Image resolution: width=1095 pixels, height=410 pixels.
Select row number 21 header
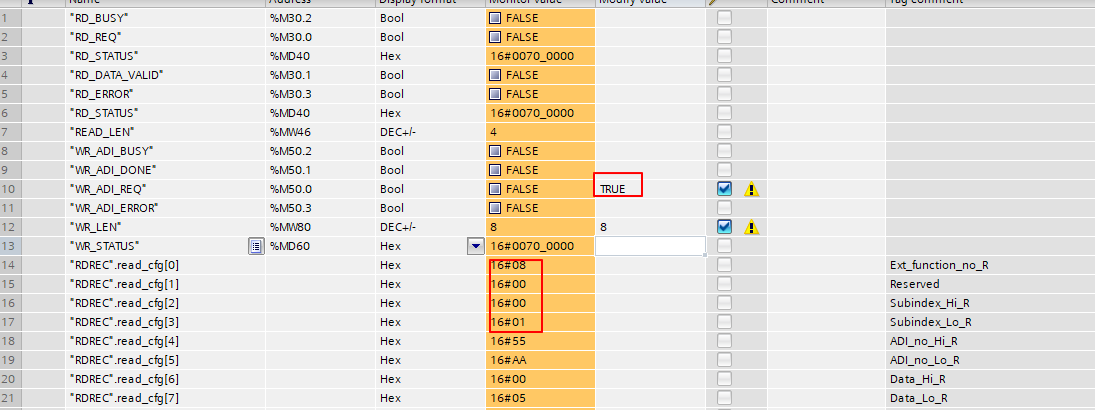(x=10, y=398)
